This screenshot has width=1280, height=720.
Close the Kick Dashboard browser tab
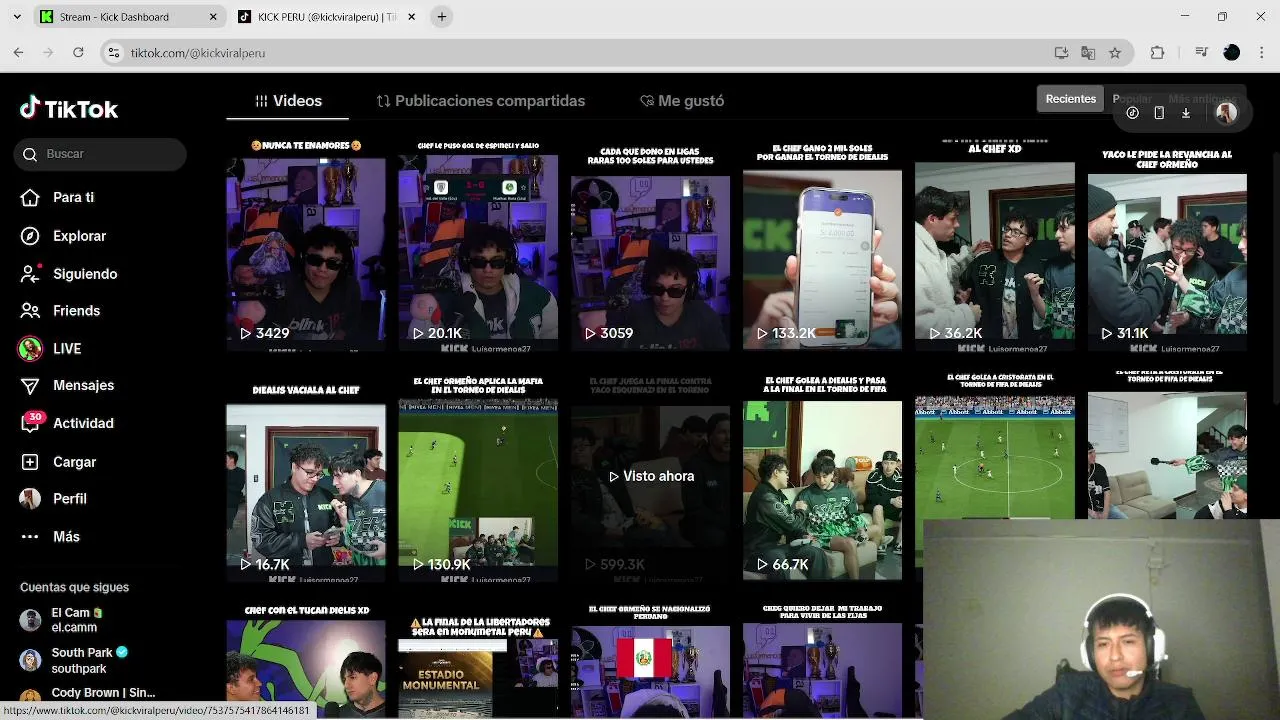(213, 17)
